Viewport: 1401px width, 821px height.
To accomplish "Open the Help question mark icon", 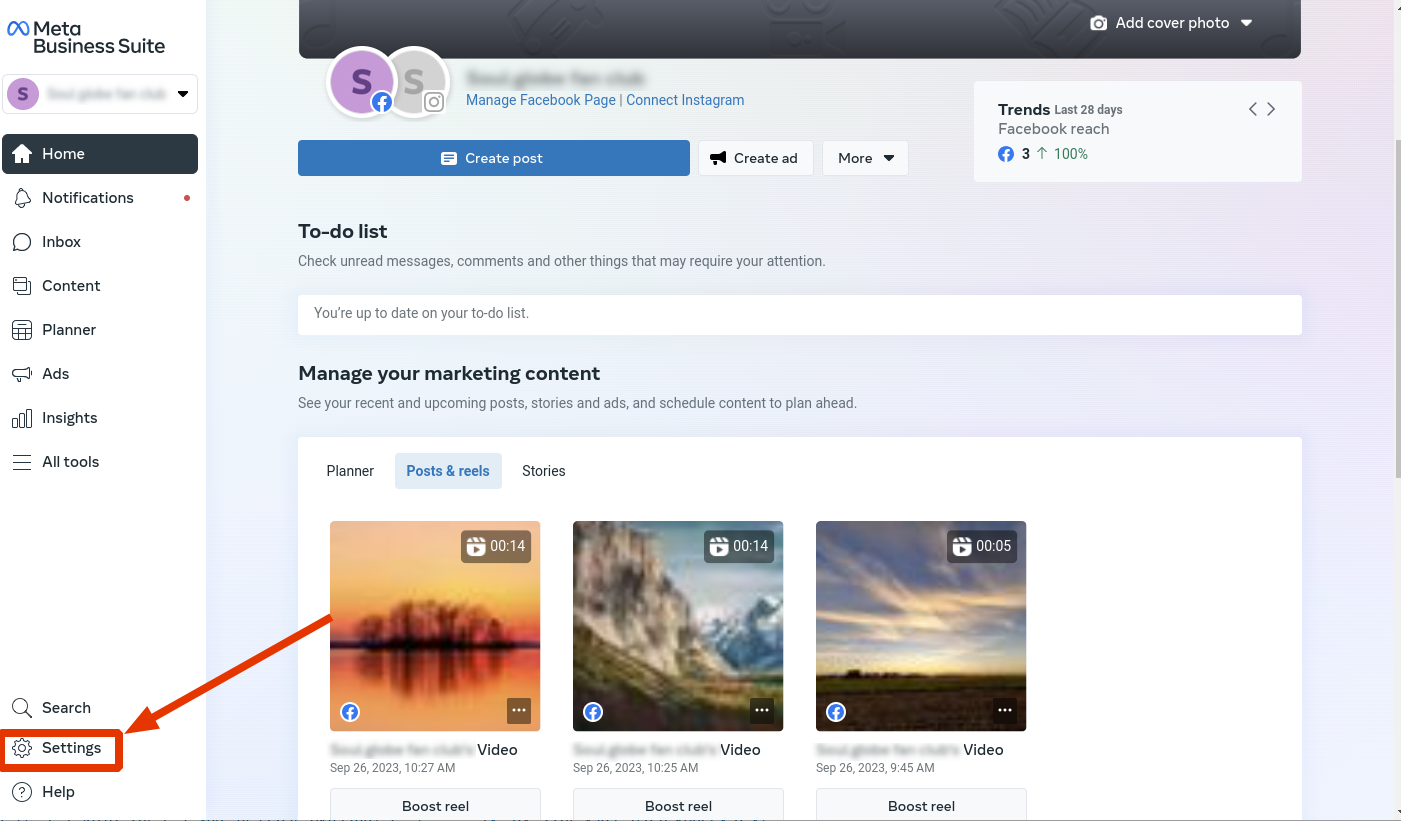I will 22,792.
